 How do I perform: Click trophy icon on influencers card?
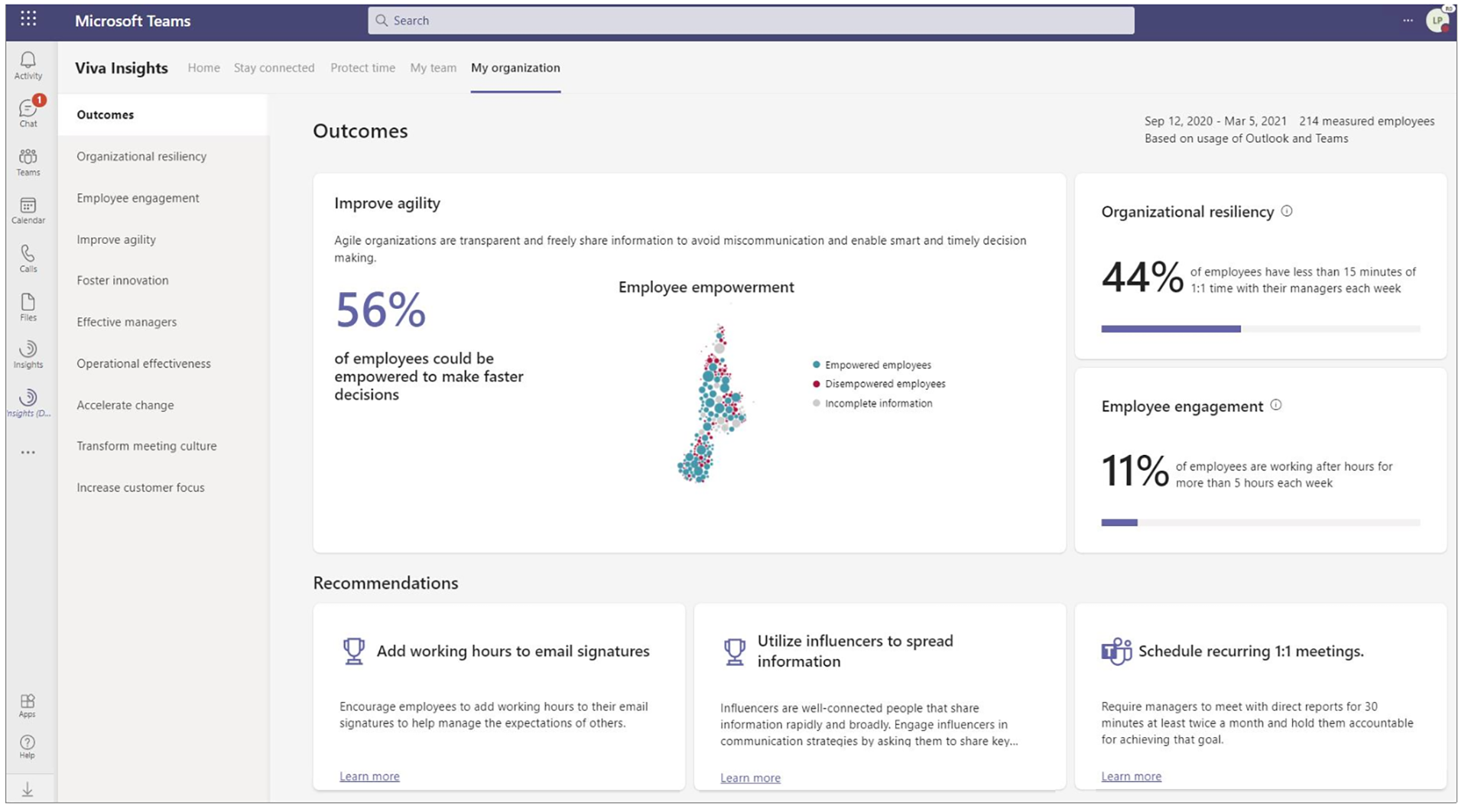click(735, 651)
